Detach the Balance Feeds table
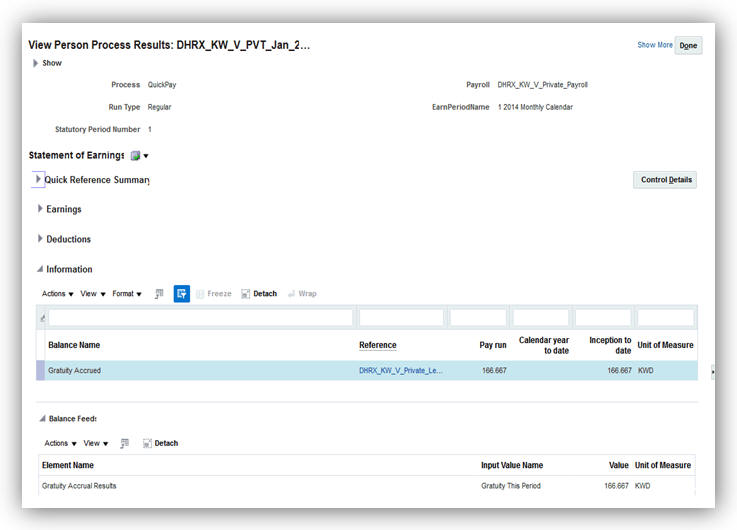Viewport: 737px width, 530px height. coord(160,443)
